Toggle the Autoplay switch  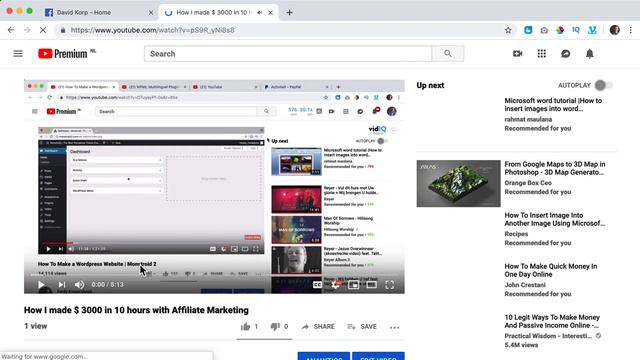[604, 85]
